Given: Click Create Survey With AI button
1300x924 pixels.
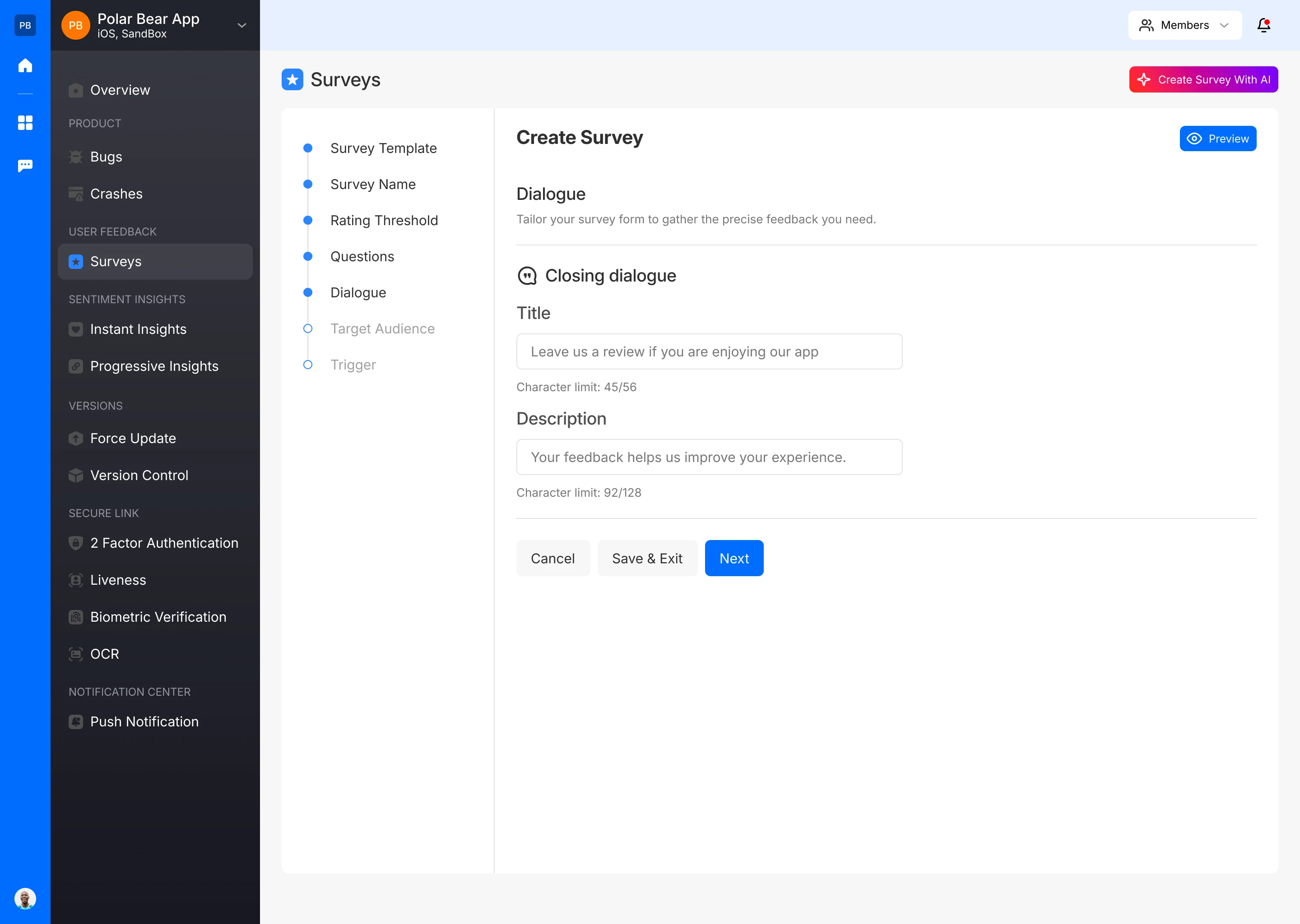Looking at the screenshot, I should [1203, 80].
